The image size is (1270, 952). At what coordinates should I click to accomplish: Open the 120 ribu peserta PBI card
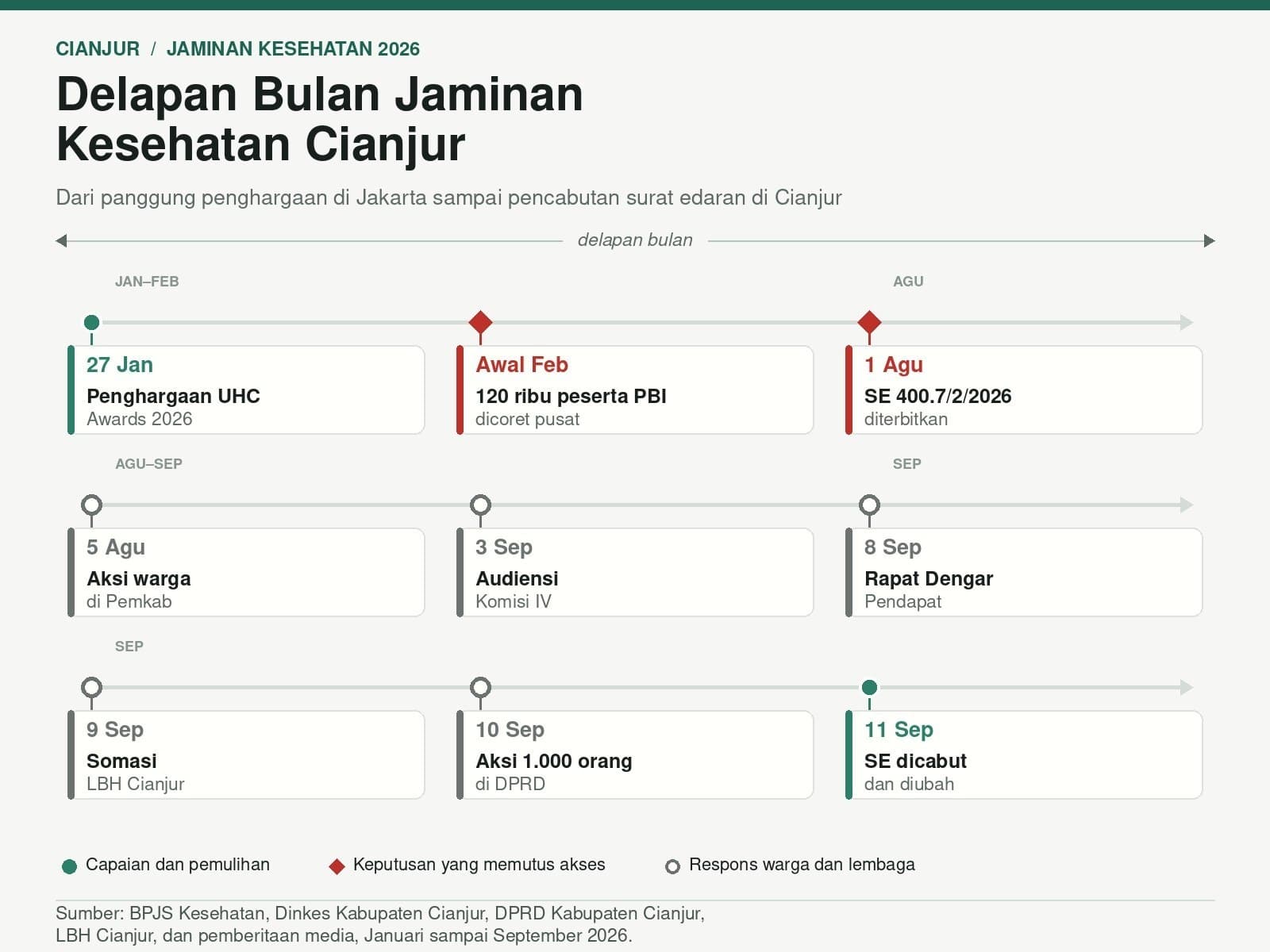pyautogui.click(x=635, y=390)
